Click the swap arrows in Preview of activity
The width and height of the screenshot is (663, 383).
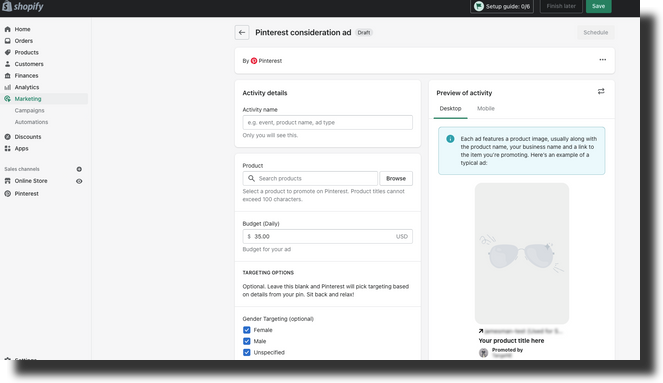pyautogui.click(x=601, y=91)
